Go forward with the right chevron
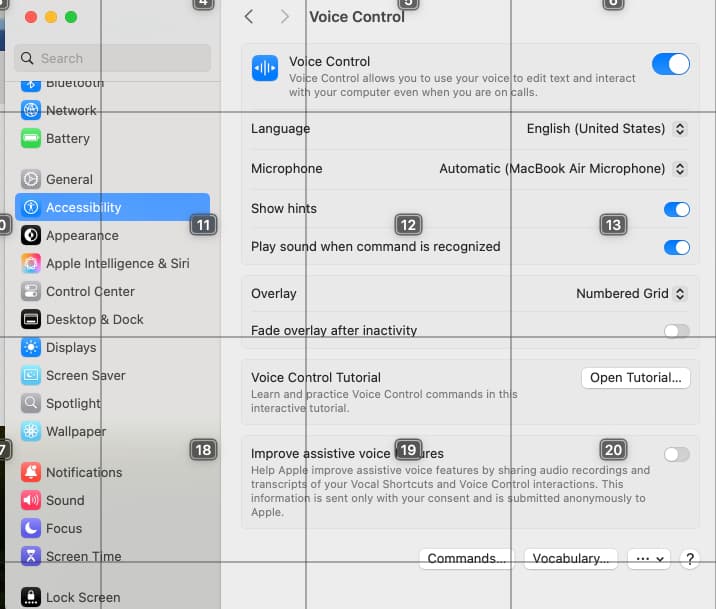 point(284,17)
